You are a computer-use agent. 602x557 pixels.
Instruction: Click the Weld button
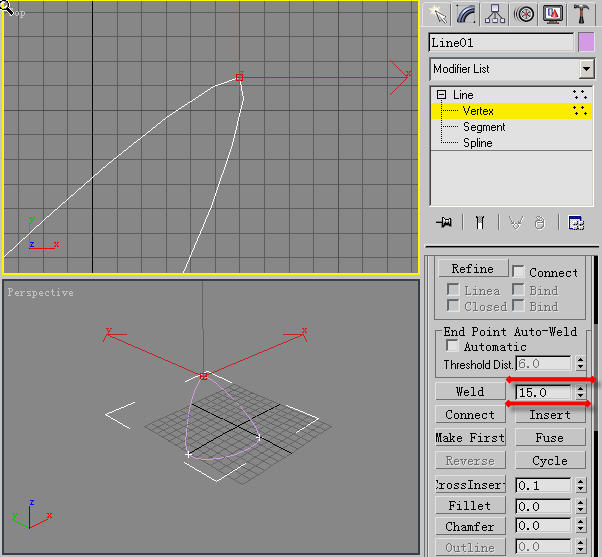point(470,392)
